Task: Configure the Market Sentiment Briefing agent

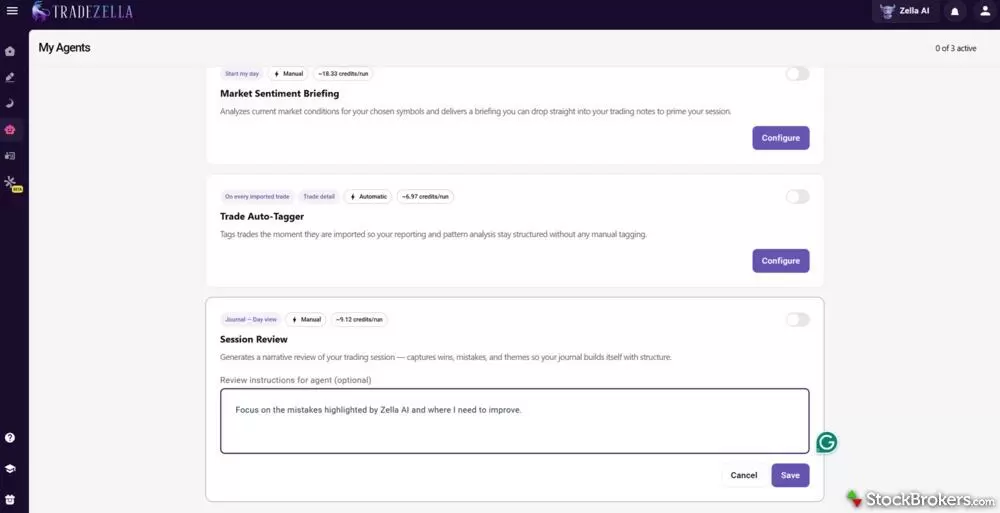Action: tap(781, 138)
